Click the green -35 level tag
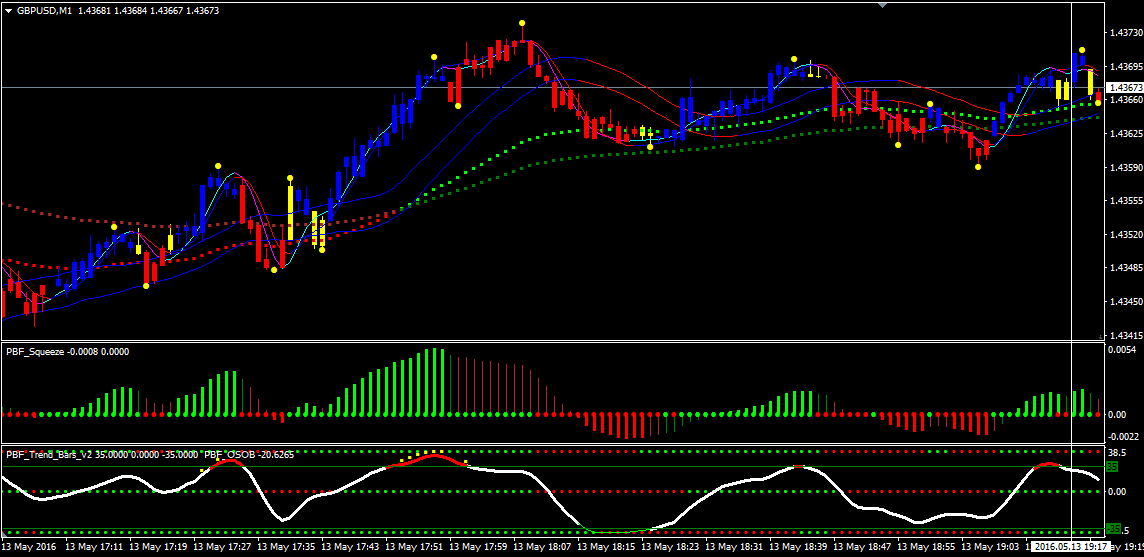Viewport: 1144px width, 557px height. pyautogui.click(x=1113, y=529)
